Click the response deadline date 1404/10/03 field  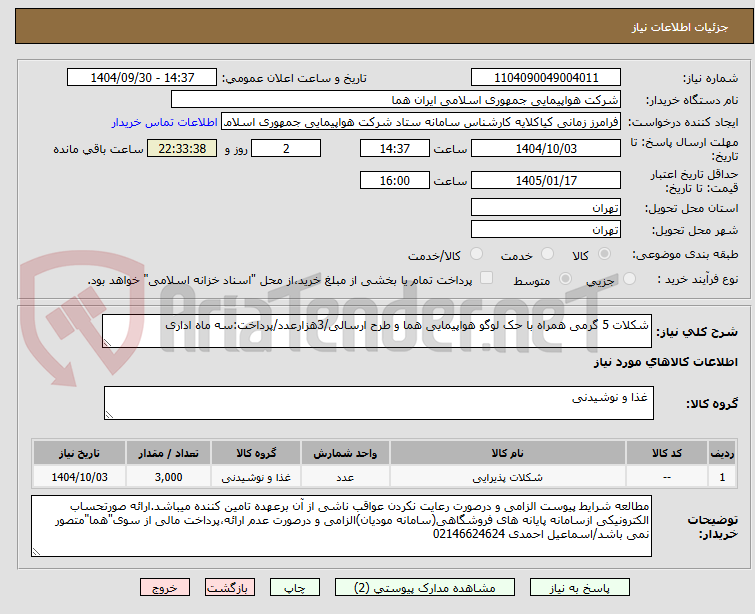click(x=546, y=148)
